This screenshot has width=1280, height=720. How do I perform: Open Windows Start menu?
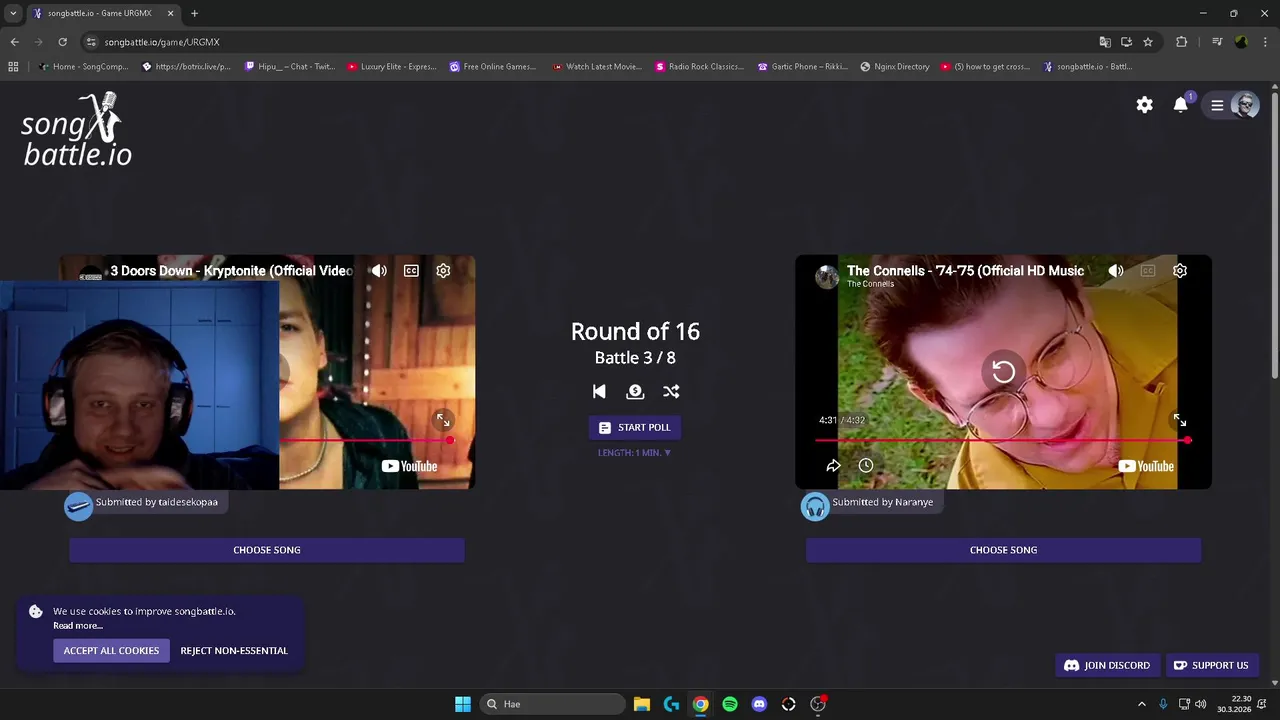pyautogui.click(x=463, y=704)
